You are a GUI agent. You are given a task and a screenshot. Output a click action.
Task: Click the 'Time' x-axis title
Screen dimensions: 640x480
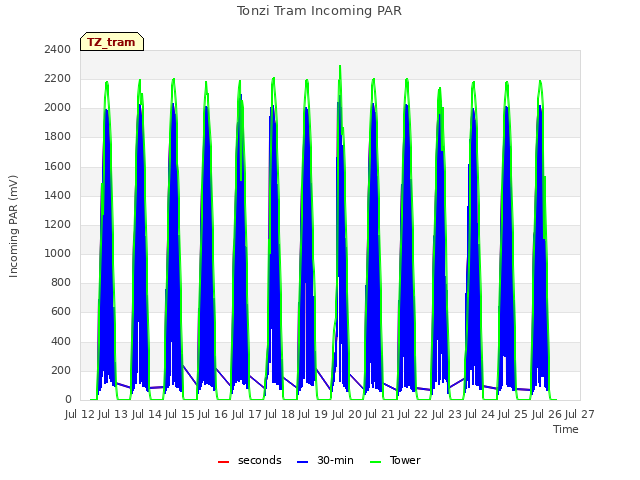coord(566,429)
